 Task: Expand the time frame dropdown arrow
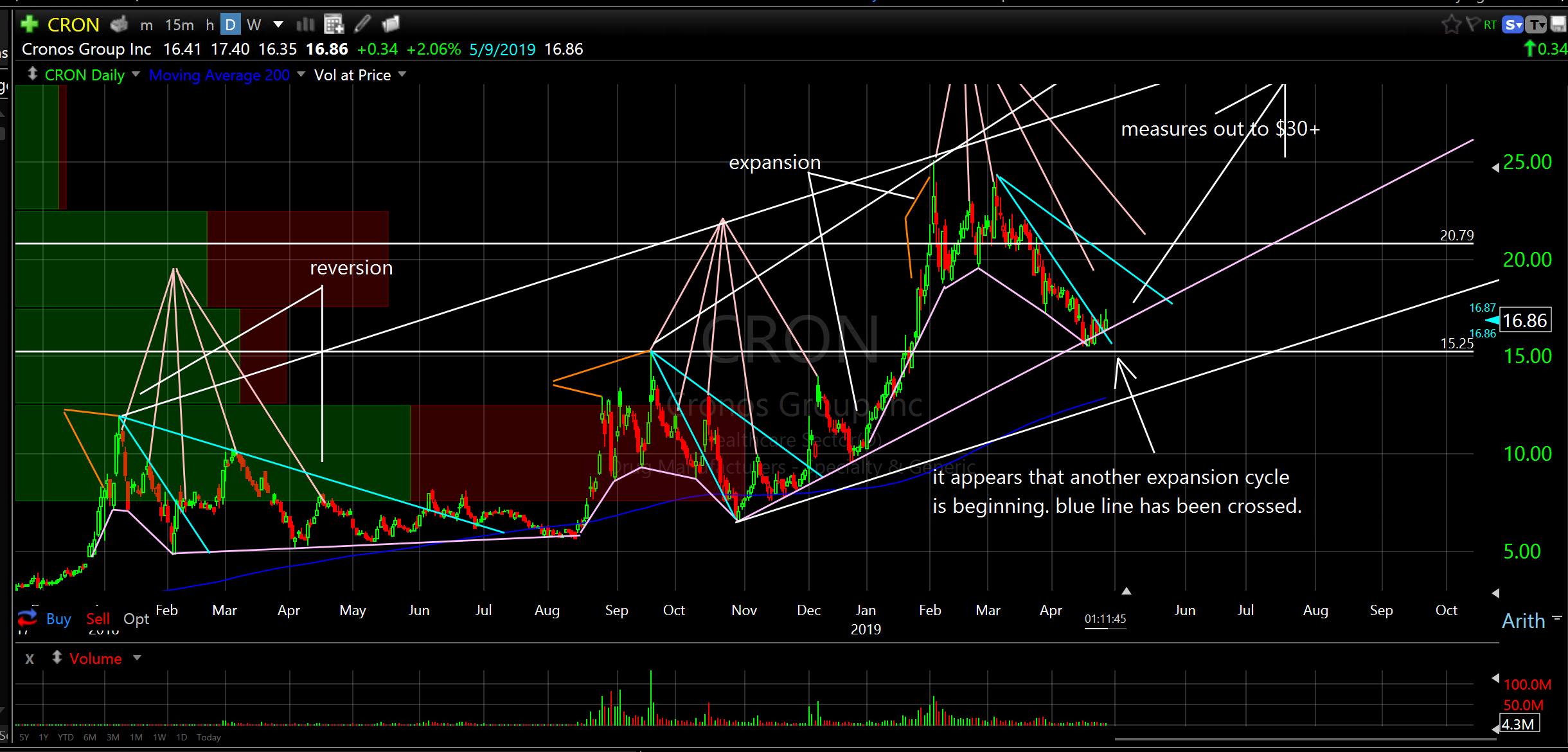click(278, 24)
